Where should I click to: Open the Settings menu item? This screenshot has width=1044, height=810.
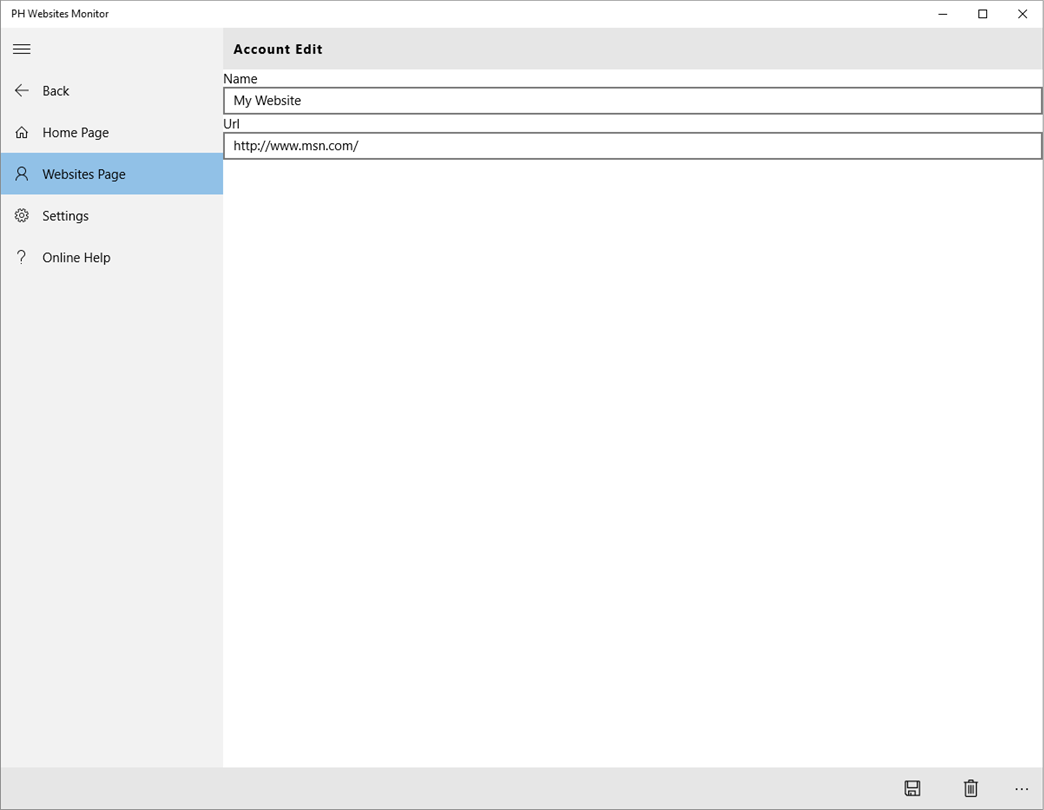(112, 216)
